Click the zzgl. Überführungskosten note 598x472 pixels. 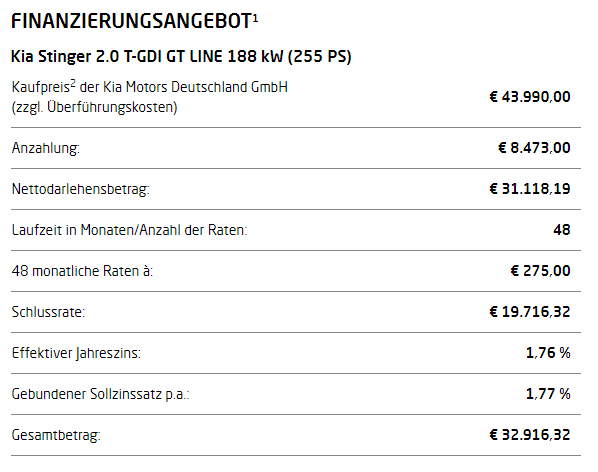pyautogui.click(x=95, y=107)
